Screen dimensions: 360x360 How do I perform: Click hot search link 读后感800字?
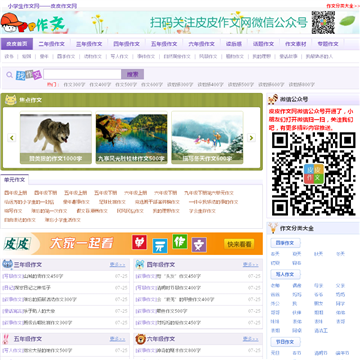(302, 85)
